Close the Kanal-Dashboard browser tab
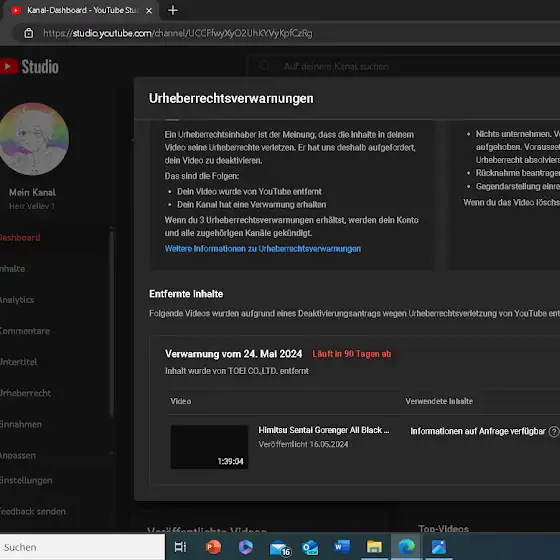Screen dimensions: 560x560 (x=149, y=11)
